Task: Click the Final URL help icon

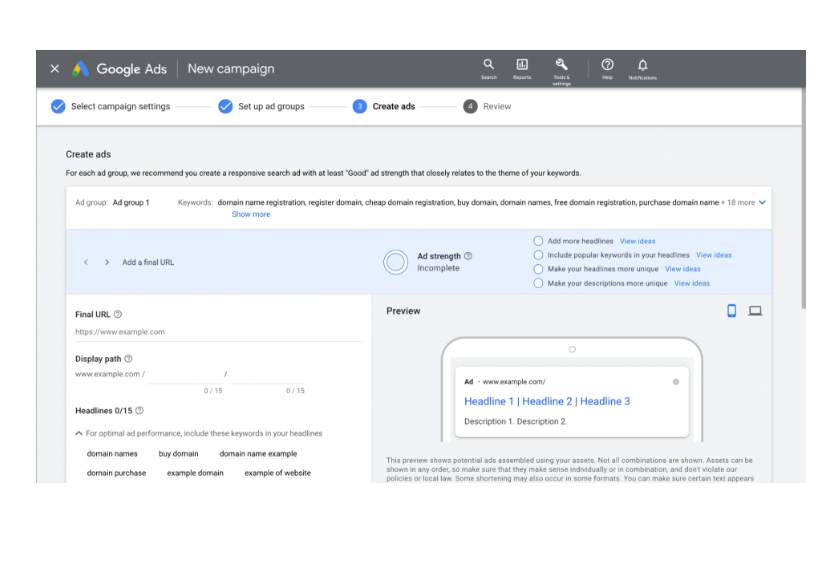Action: click(118, 314)
